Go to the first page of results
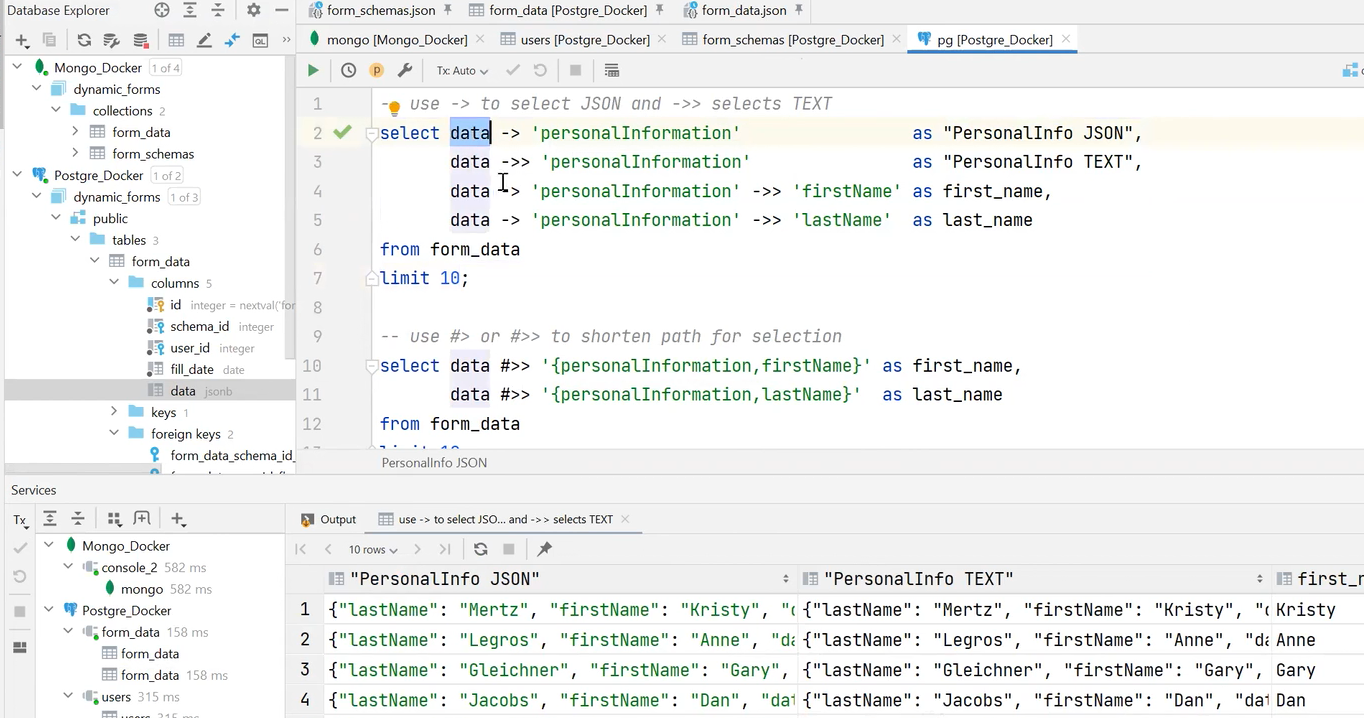1364x718 pixels. [x=300, y=548]
